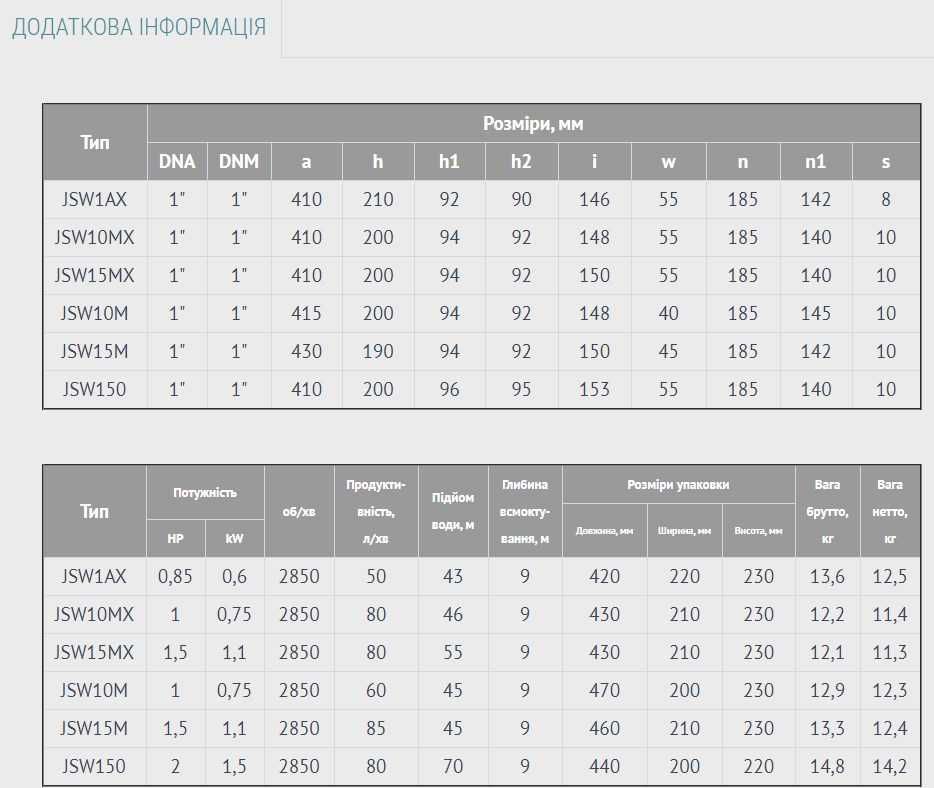Screen dimensions: 934x788
Task: Select JSW1AX row in dimensions table
Action: pos(482,199)
